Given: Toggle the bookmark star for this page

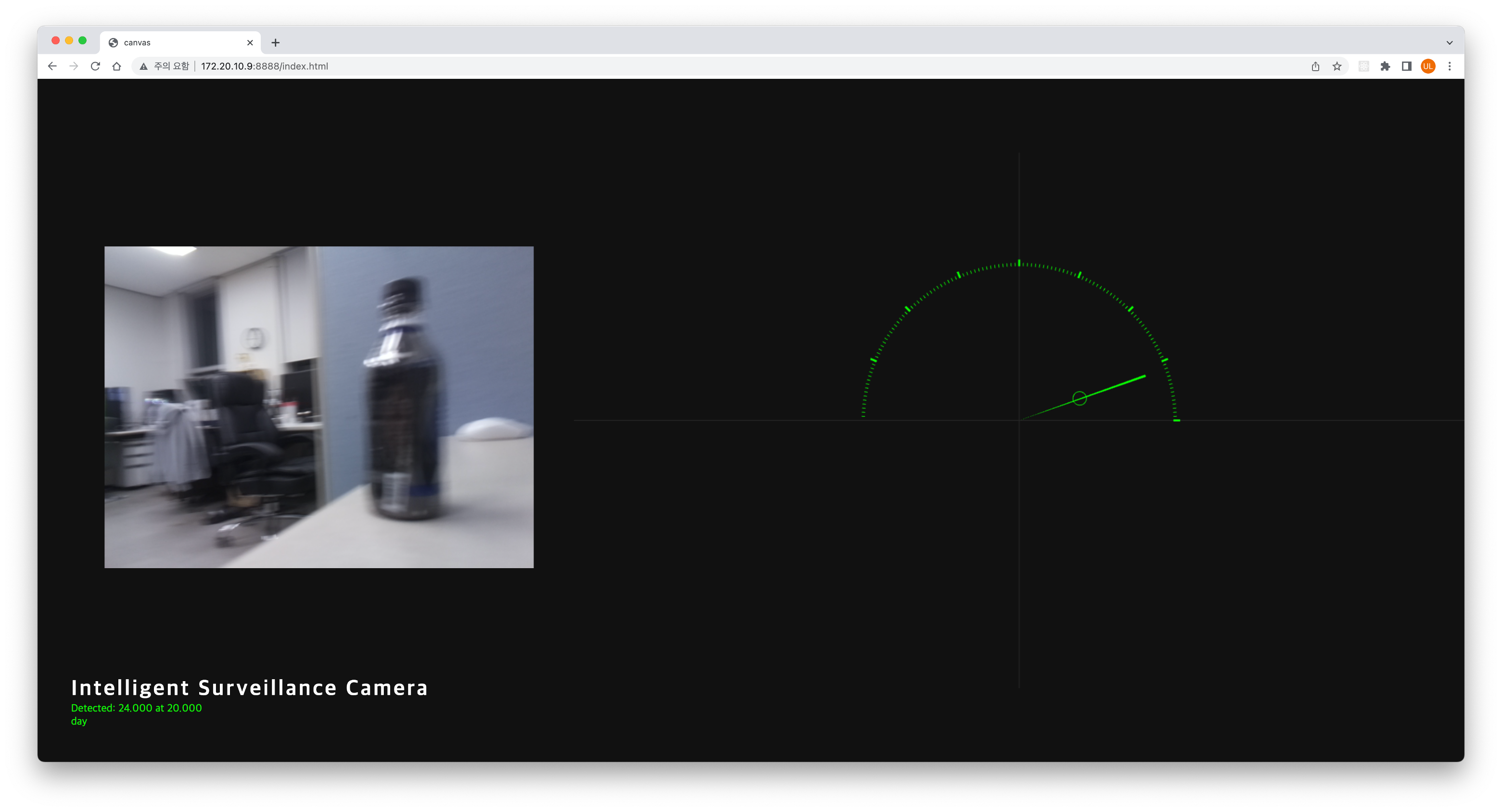Looking at the screenshot, I should [x=1337, y=66].
